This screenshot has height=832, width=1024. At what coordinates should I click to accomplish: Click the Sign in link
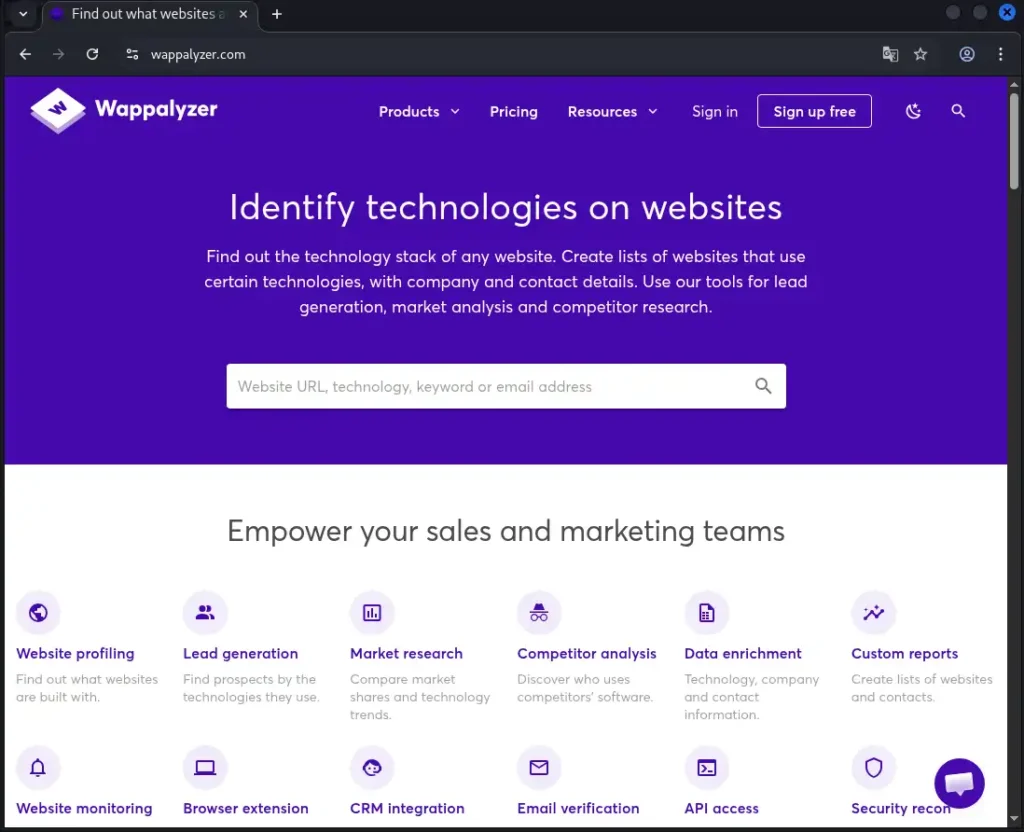click(714, 111)
